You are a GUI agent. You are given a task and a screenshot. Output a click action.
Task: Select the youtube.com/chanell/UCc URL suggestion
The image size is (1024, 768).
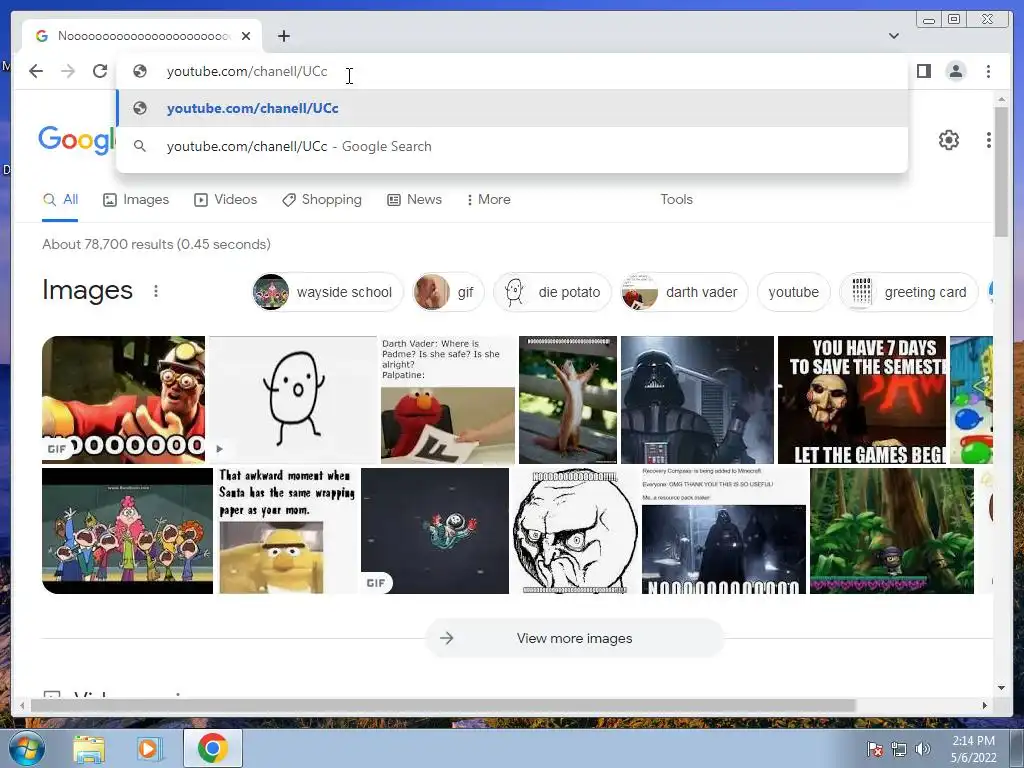(x=512, y=108)
